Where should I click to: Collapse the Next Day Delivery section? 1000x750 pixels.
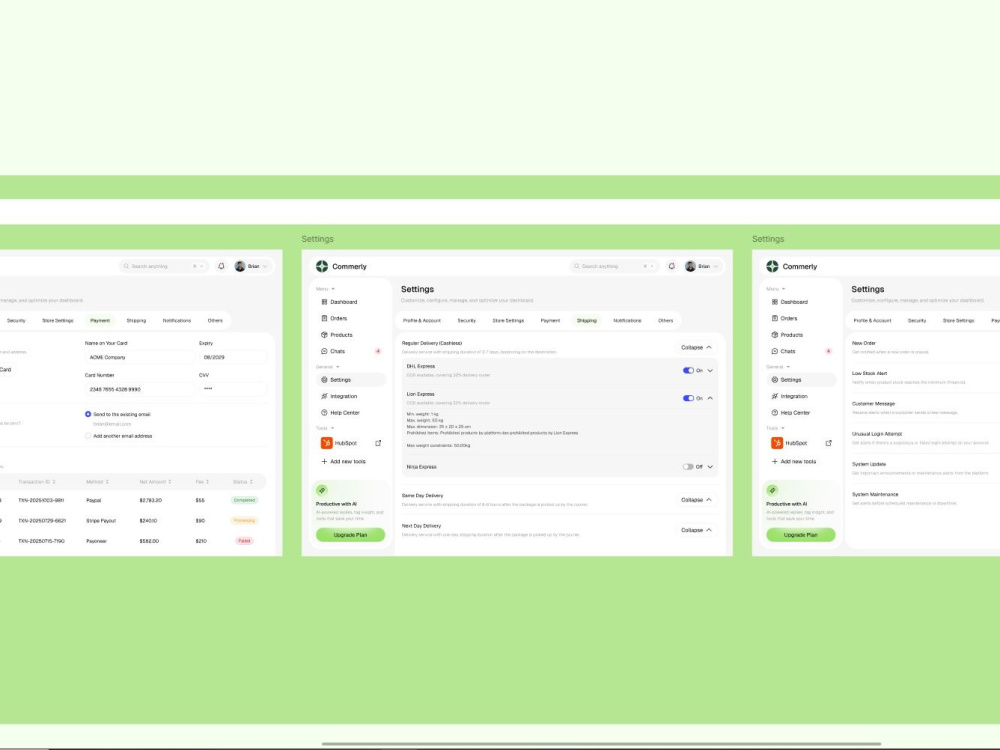(696, 530)
